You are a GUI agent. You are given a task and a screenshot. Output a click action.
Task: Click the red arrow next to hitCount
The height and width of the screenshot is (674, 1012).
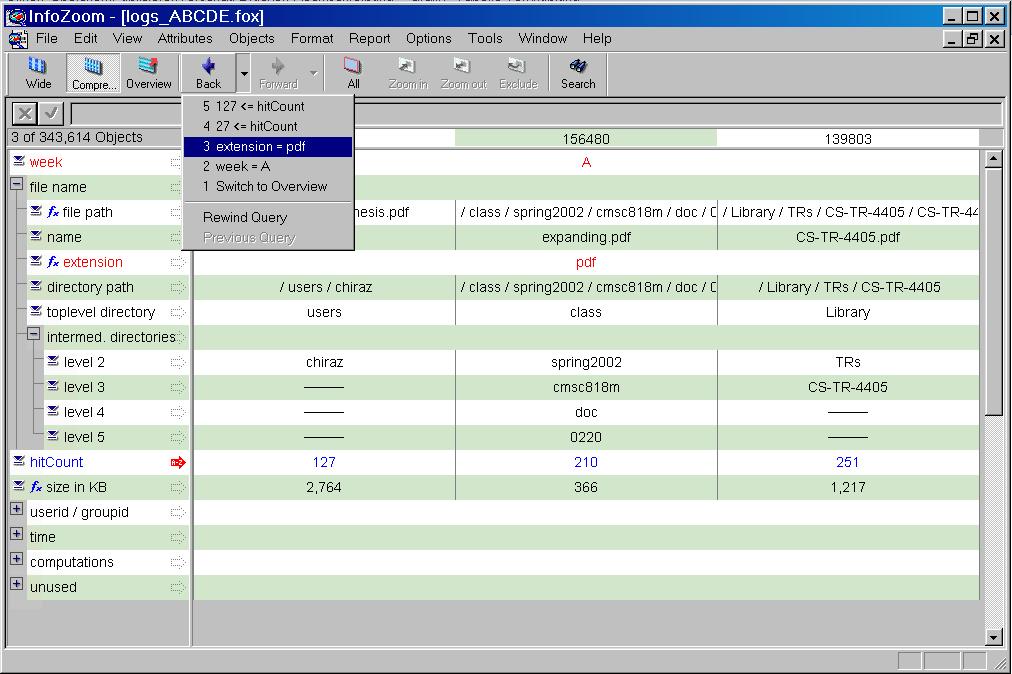[x=178, y=462]
